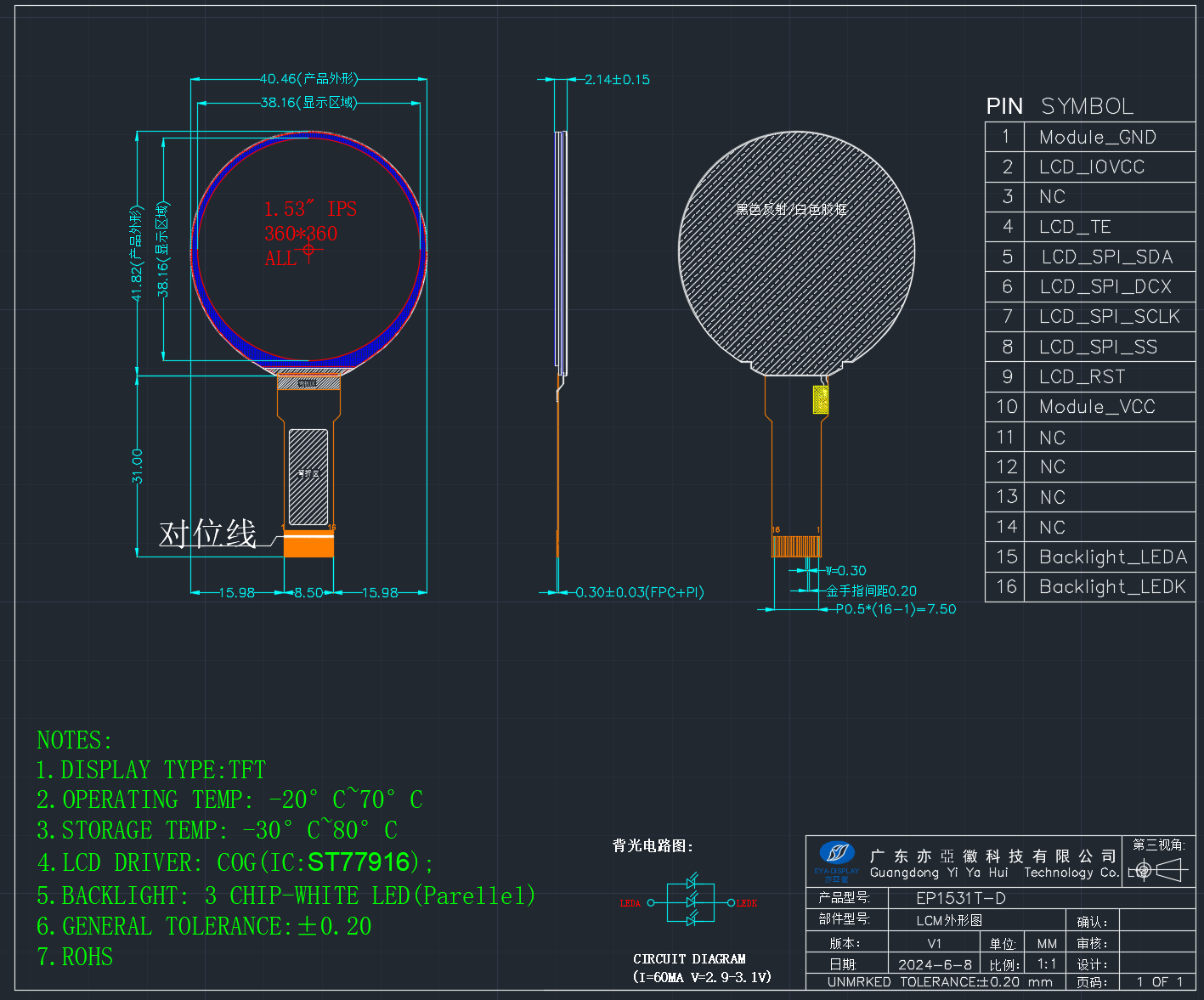Click the red '360*360' resolution label

coord(301,234)
